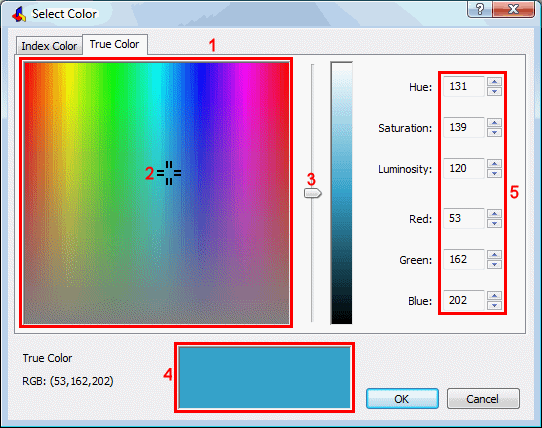Switch to the Index Color tab
542x428 pixels.
(49, 46)
